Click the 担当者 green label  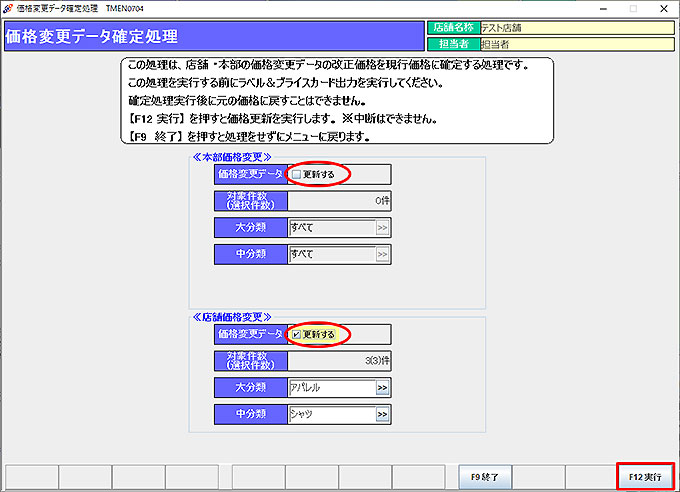[x=454, y=44]
